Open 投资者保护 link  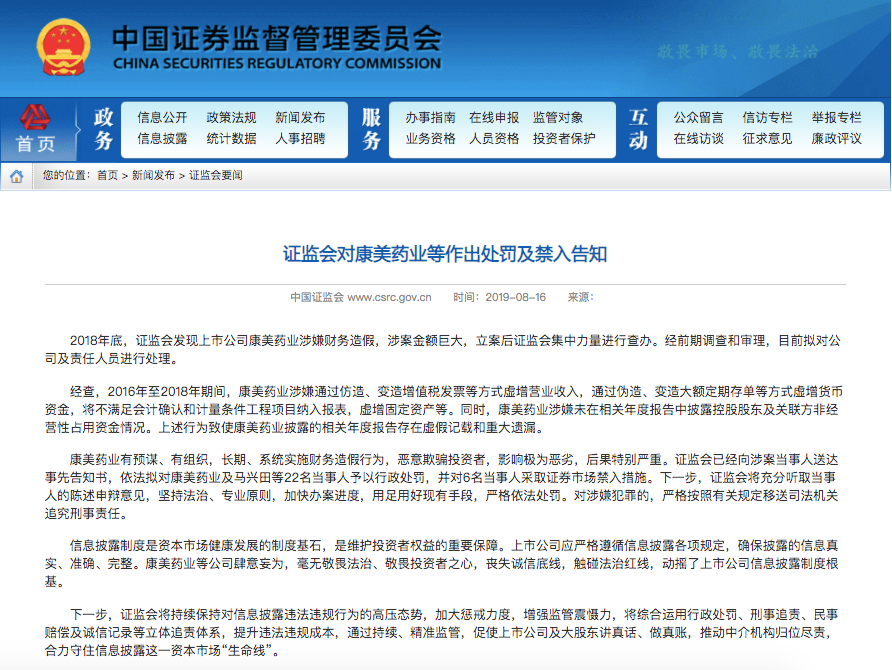(x=564, y=139)
